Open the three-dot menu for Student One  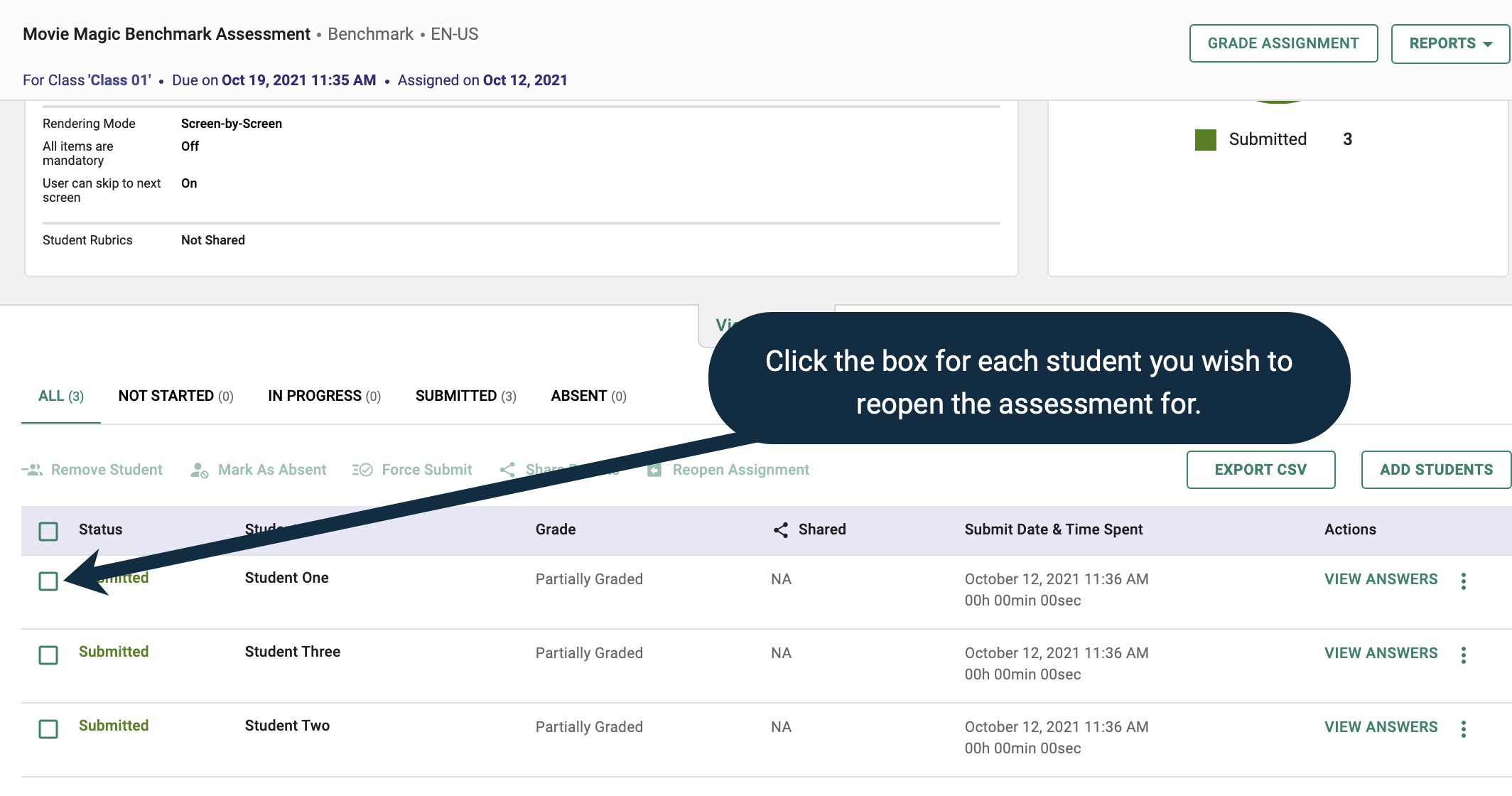(1464, 581)
